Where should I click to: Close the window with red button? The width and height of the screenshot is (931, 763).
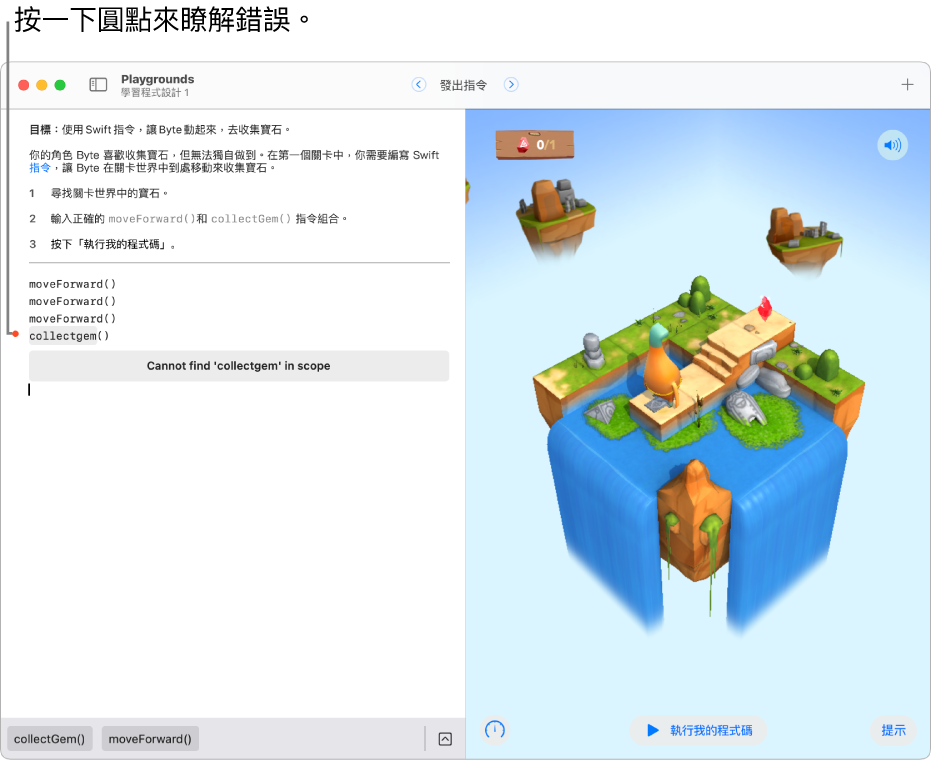[x=24, y=85]
